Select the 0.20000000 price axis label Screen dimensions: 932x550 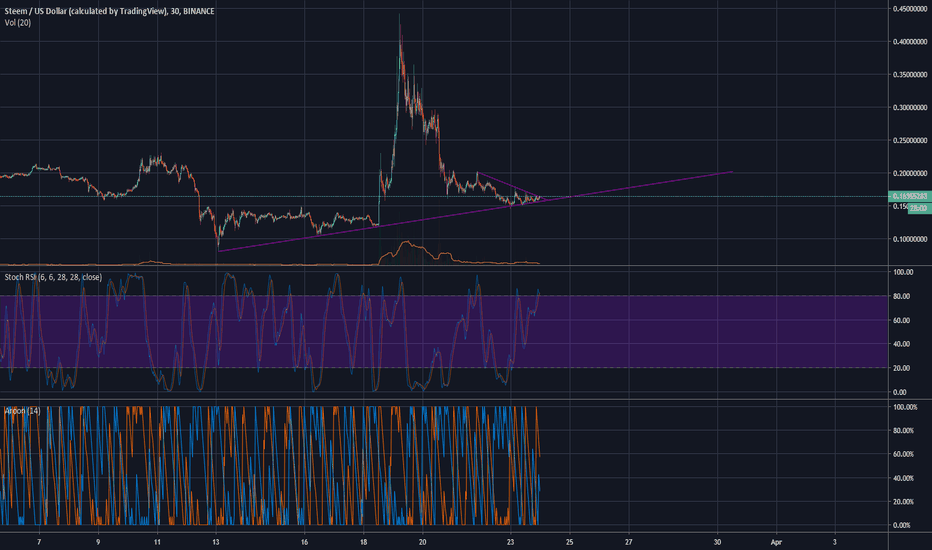(909, 174)
